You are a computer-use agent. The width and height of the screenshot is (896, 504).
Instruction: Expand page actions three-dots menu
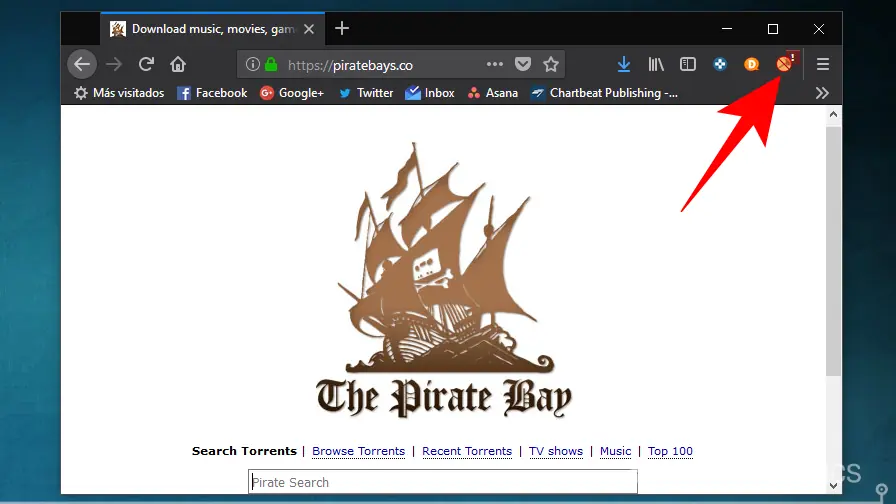point(495,64)
